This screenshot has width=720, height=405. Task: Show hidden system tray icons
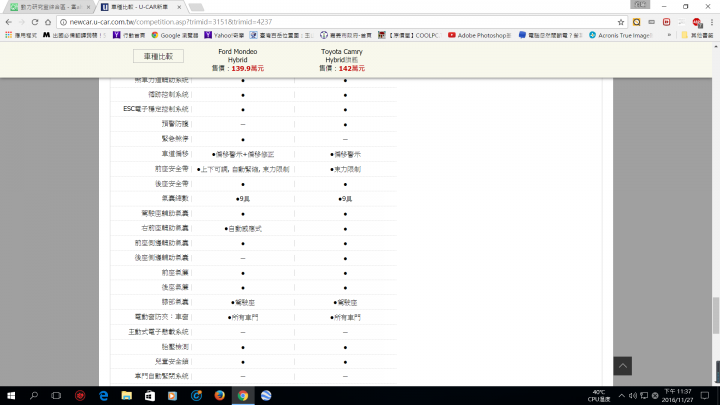coord(621,395)
